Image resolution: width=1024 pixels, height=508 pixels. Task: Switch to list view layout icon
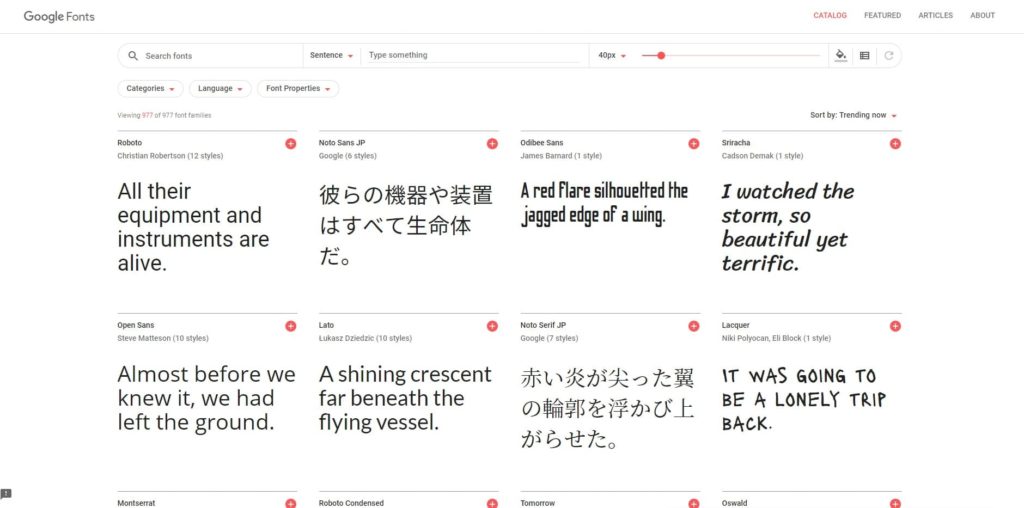point(865,56)
